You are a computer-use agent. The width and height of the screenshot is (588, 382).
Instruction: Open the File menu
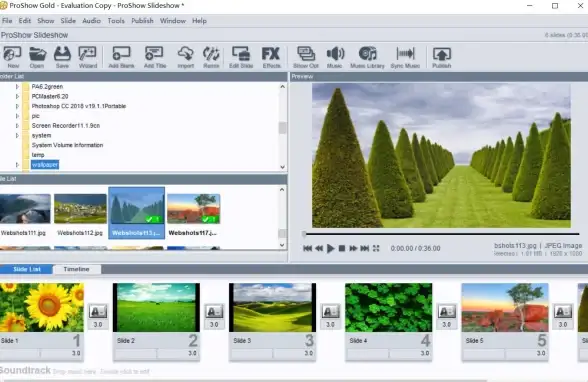point(7,21)
